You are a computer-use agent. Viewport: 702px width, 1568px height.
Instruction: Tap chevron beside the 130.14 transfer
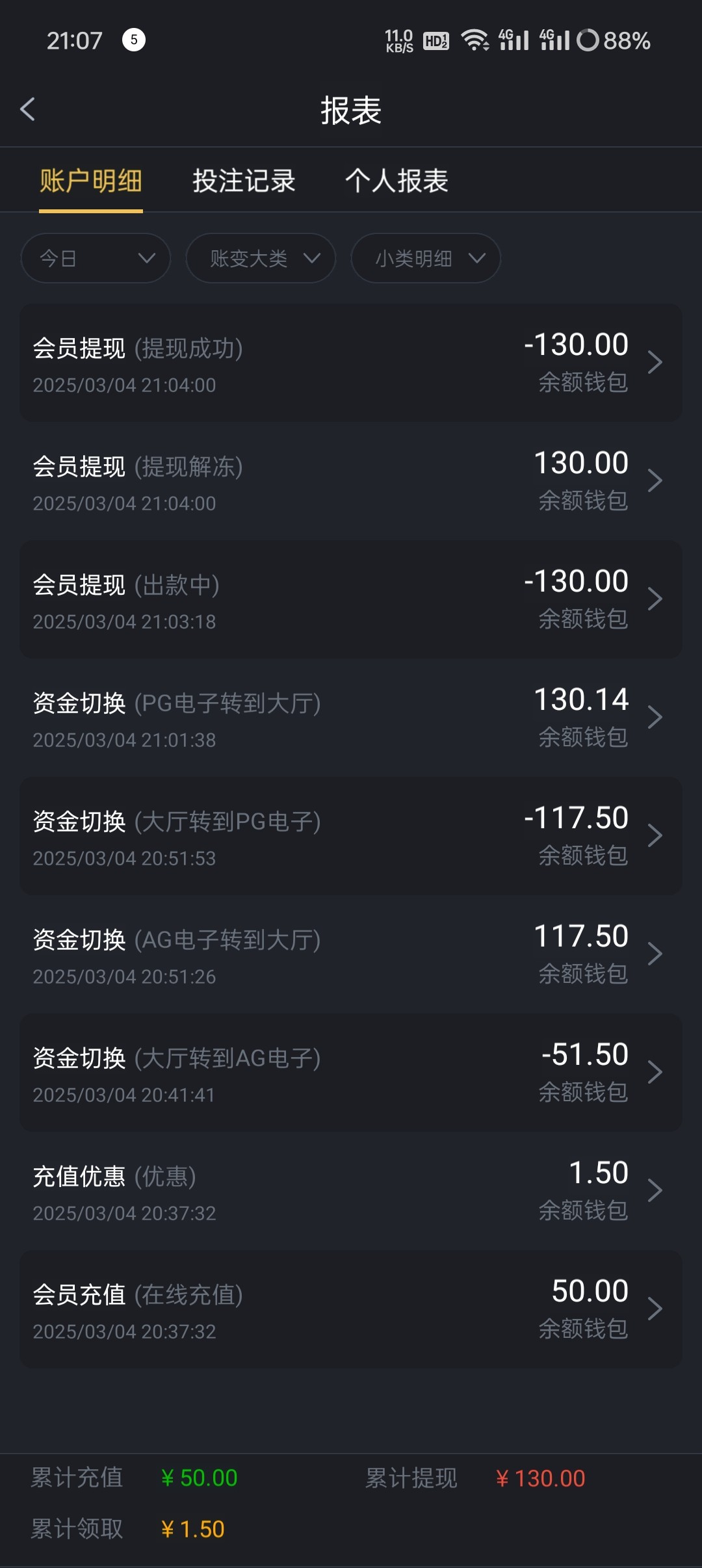(x=655, y=718)
